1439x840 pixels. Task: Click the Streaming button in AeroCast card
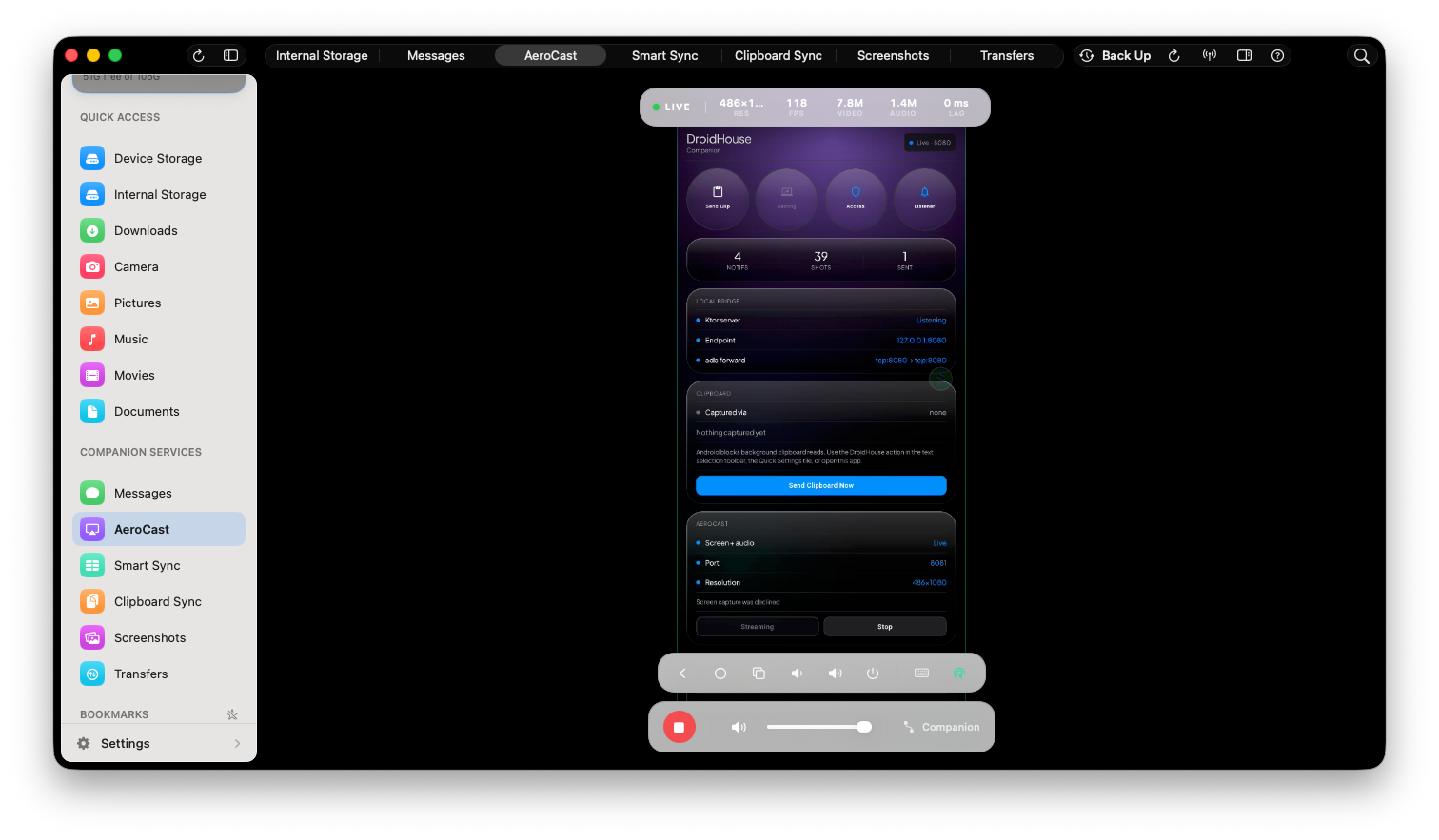[758, 627]
